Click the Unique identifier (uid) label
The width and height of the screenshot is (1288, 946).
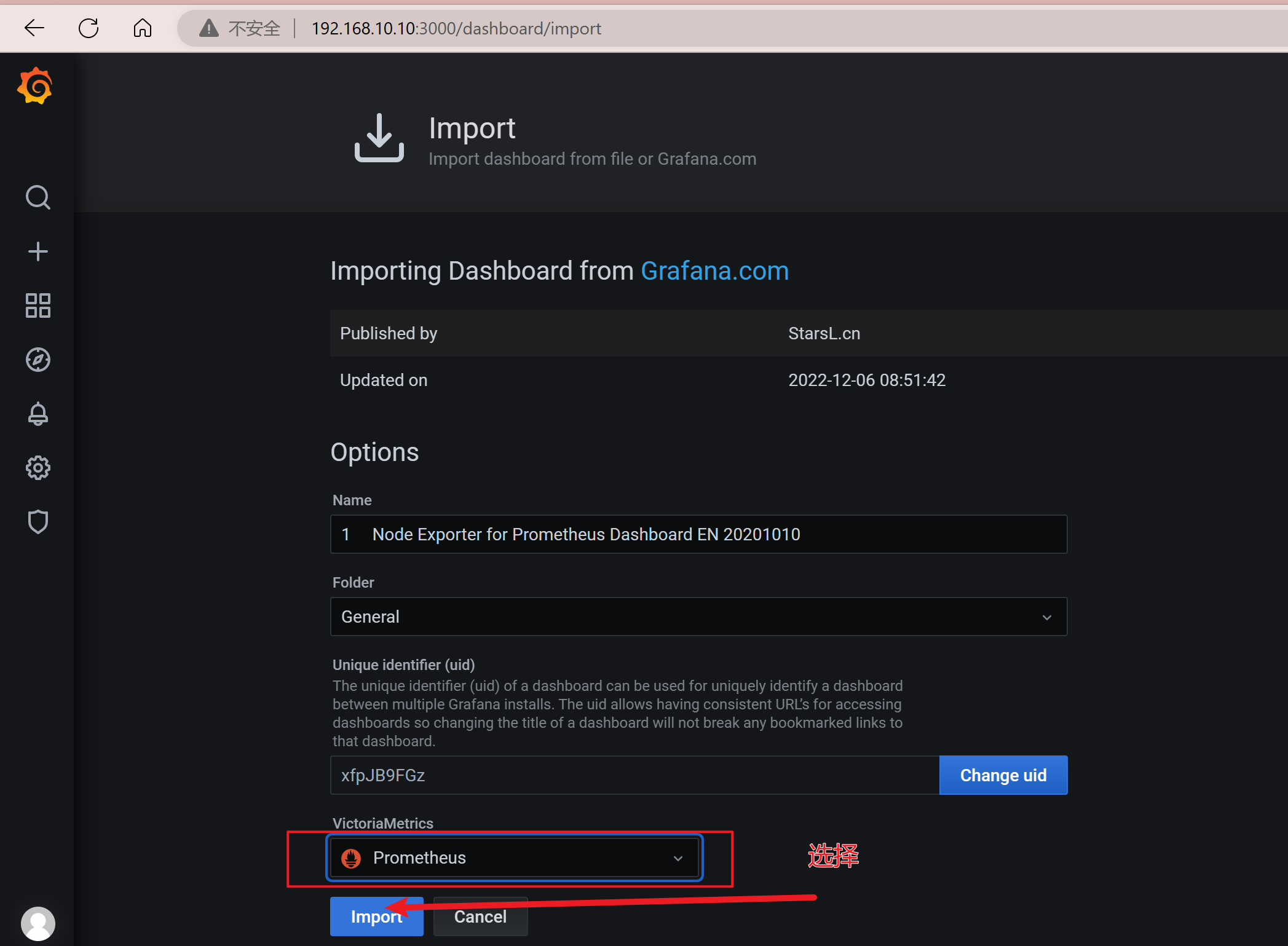pos(403,664)
